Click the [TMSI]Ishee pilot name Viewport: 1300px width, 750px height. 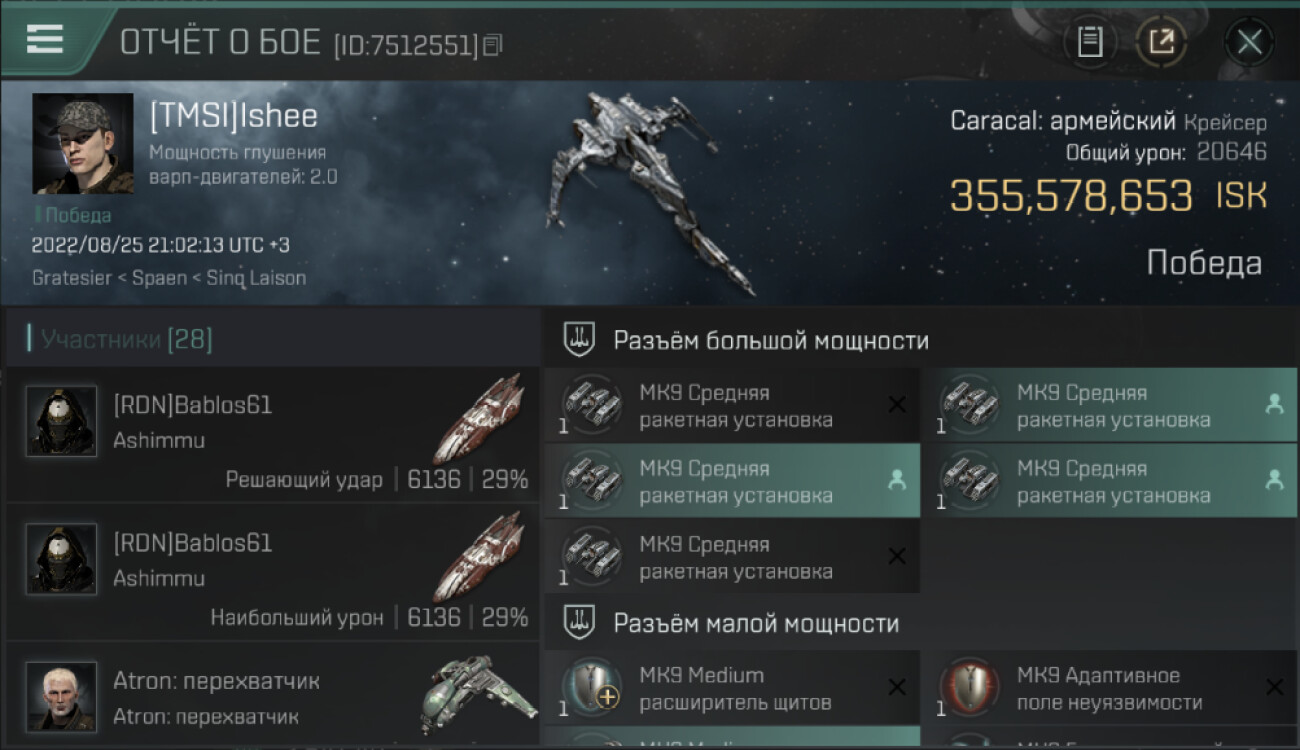[x=234, y=116]
